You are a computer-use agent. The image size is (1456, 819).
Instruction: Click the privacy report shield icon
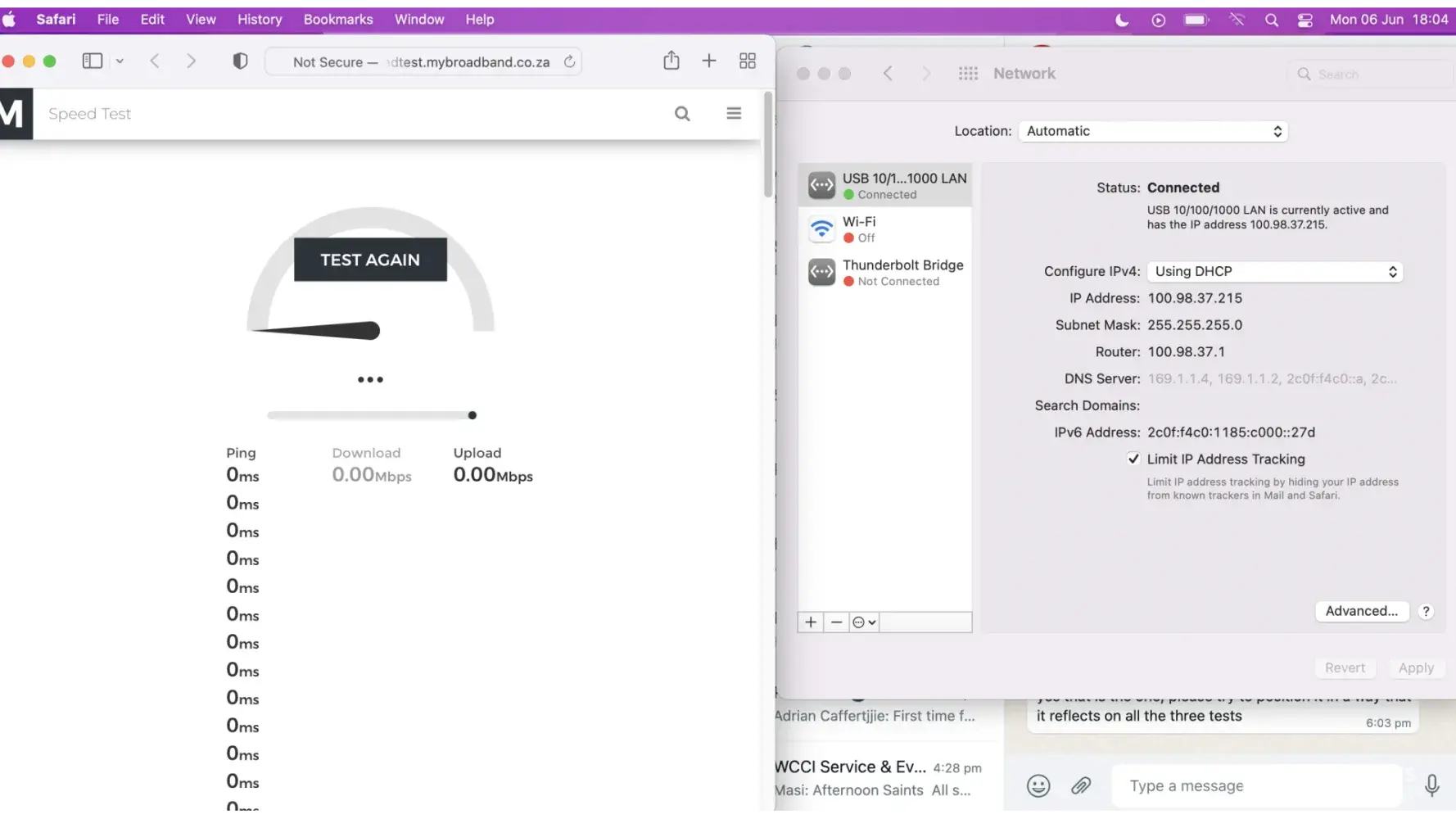(240, 61)
